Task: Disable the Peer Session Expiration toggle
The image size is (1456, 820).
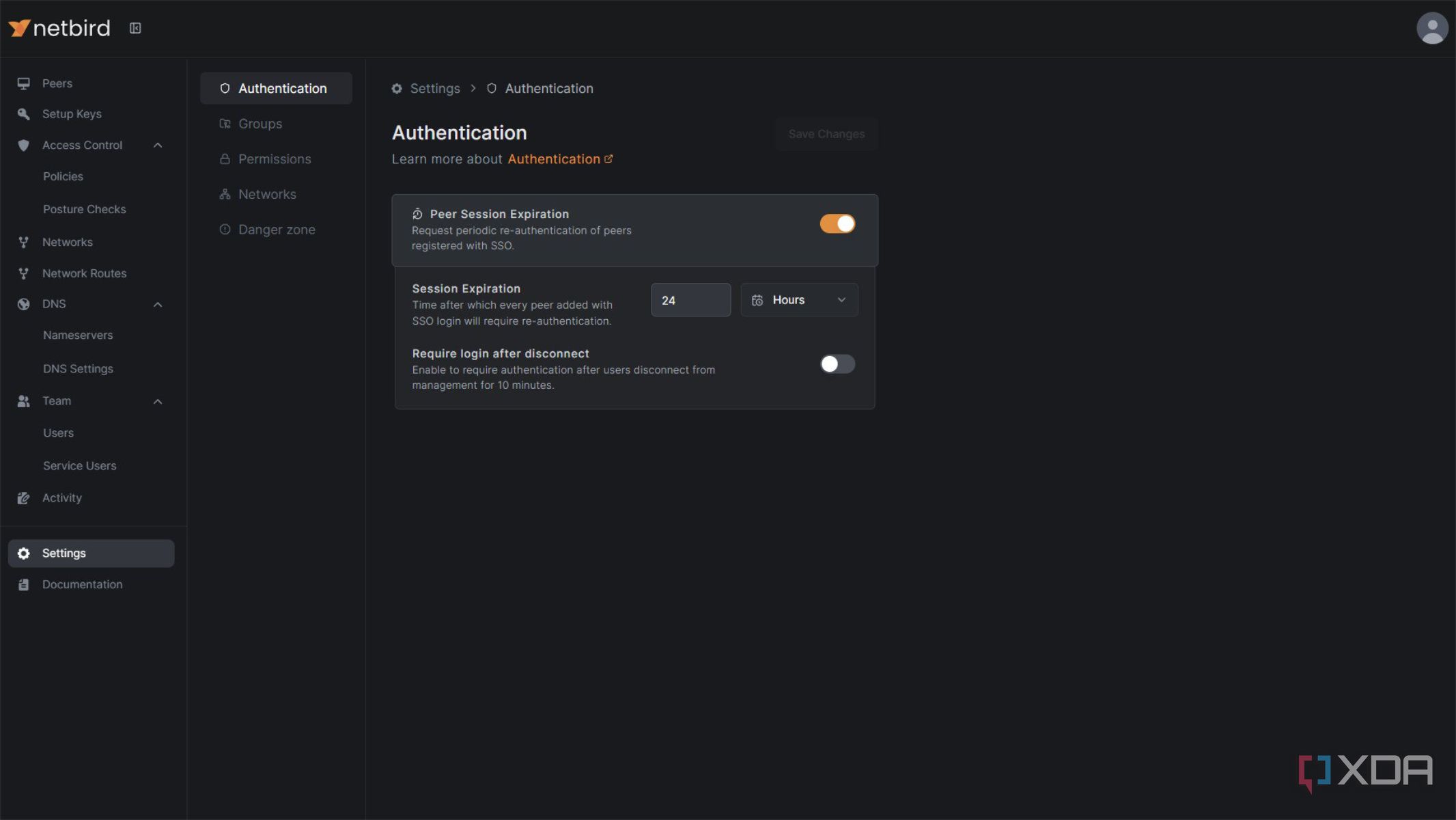Action: tap(837, 223)
